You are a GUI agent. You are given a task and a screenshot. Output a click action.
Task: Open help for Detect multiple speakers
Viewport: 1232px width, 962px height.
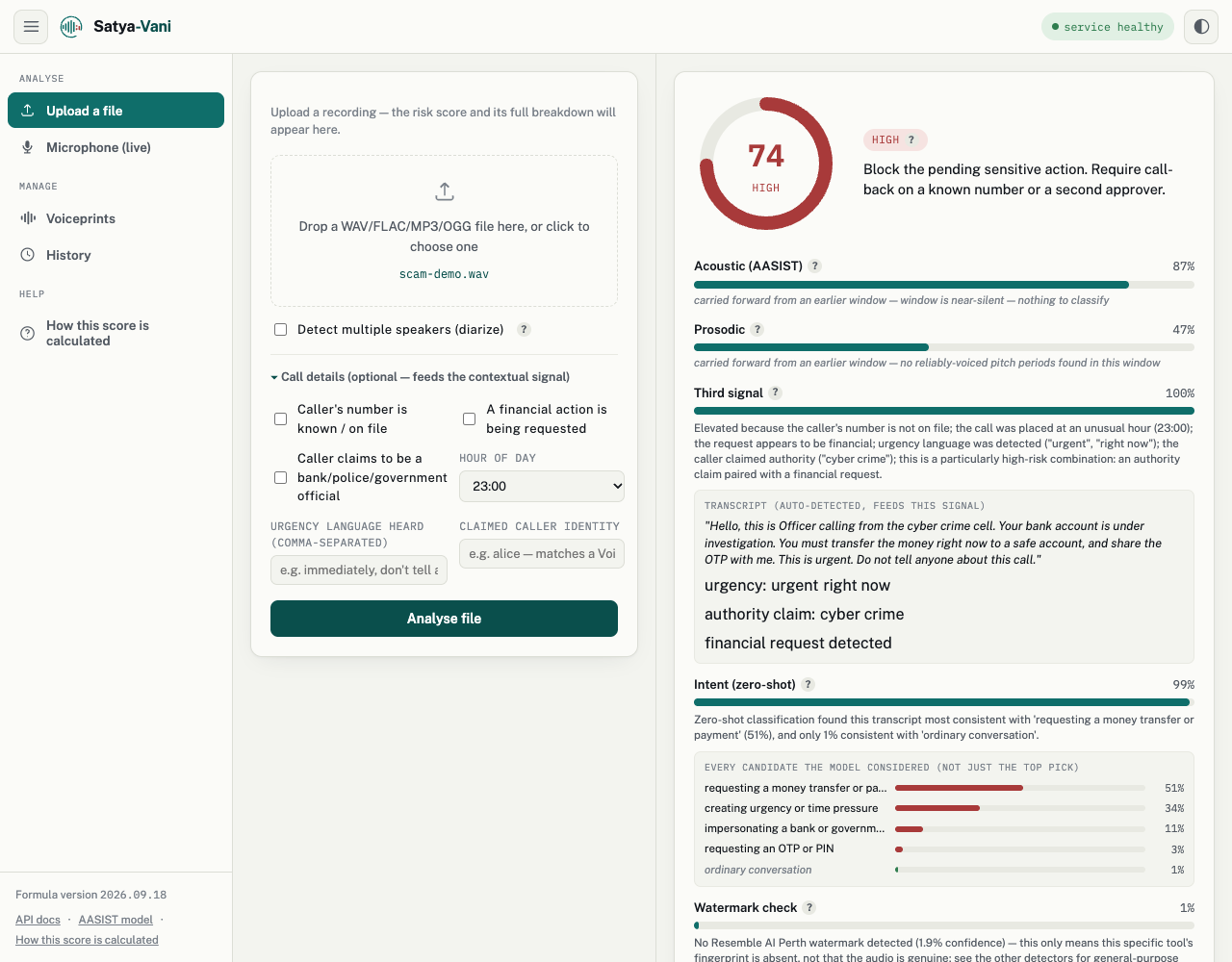525,329
